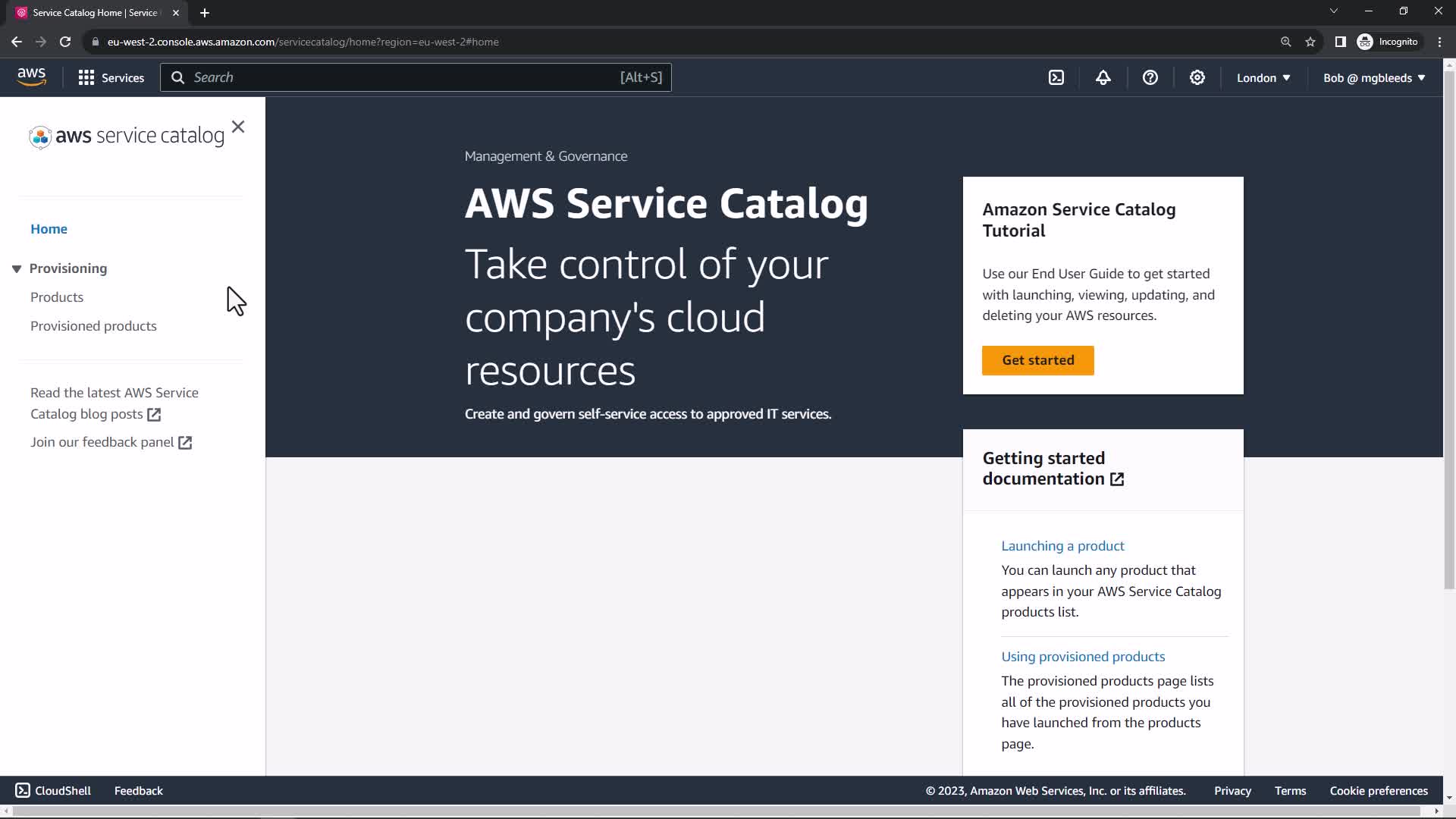The width and height of the screenshot is (1456, 819).
Task: Open the London region dropdown
Action: coord(1263,78)
